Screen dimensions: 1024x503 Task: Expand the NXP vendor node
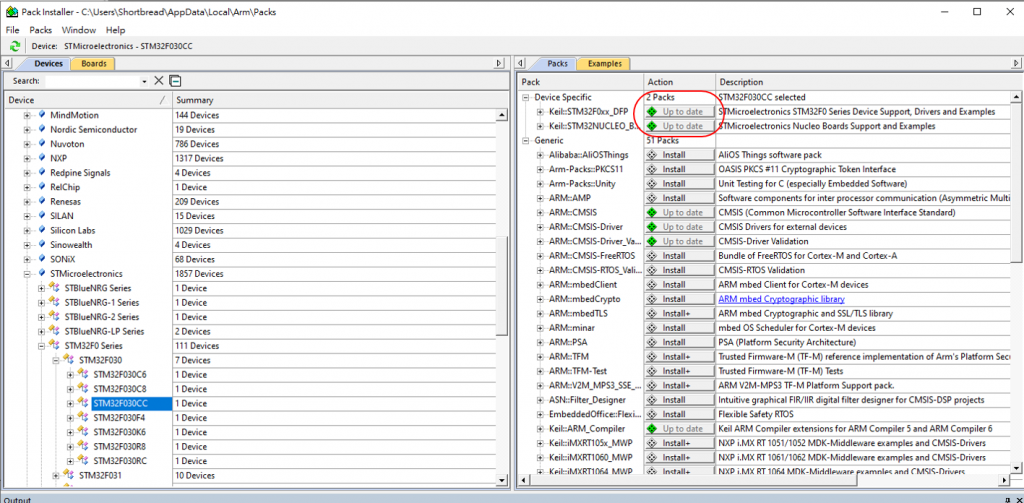27,159
